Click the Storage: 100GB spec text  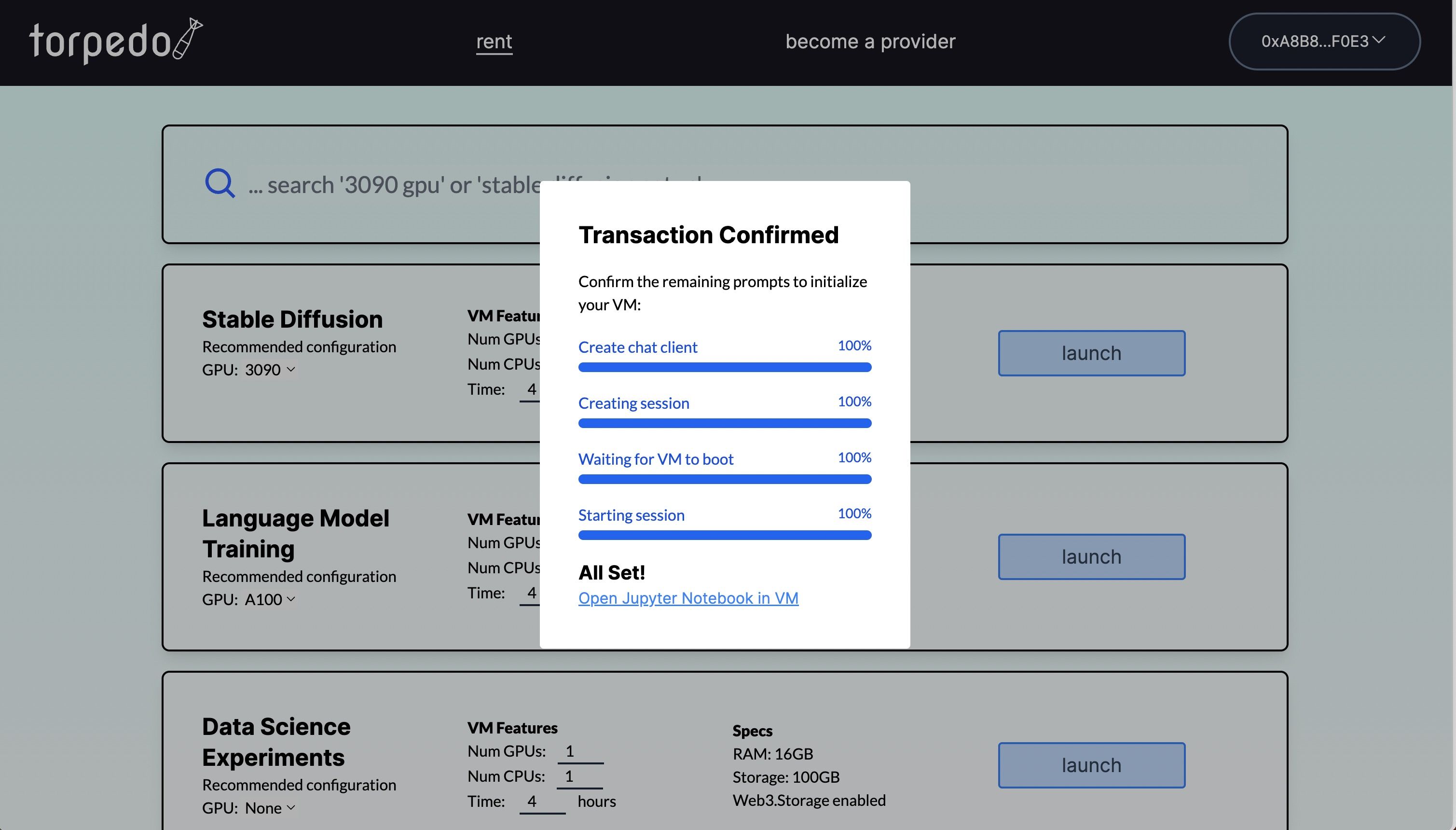pyautogui.click(x=786, y=777)
